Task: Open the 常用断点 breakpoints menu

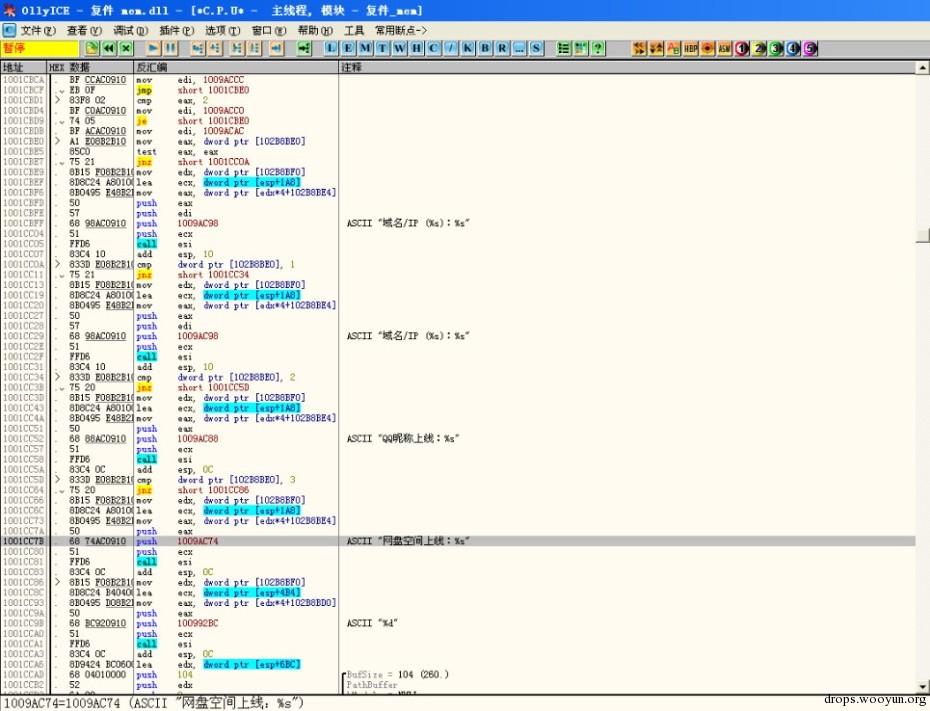Action: tap(400, 30)
